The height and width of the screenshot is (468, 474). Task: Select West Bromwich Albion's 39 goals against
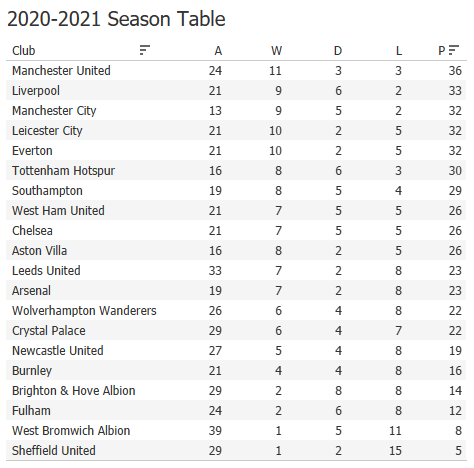pos(215,431)
